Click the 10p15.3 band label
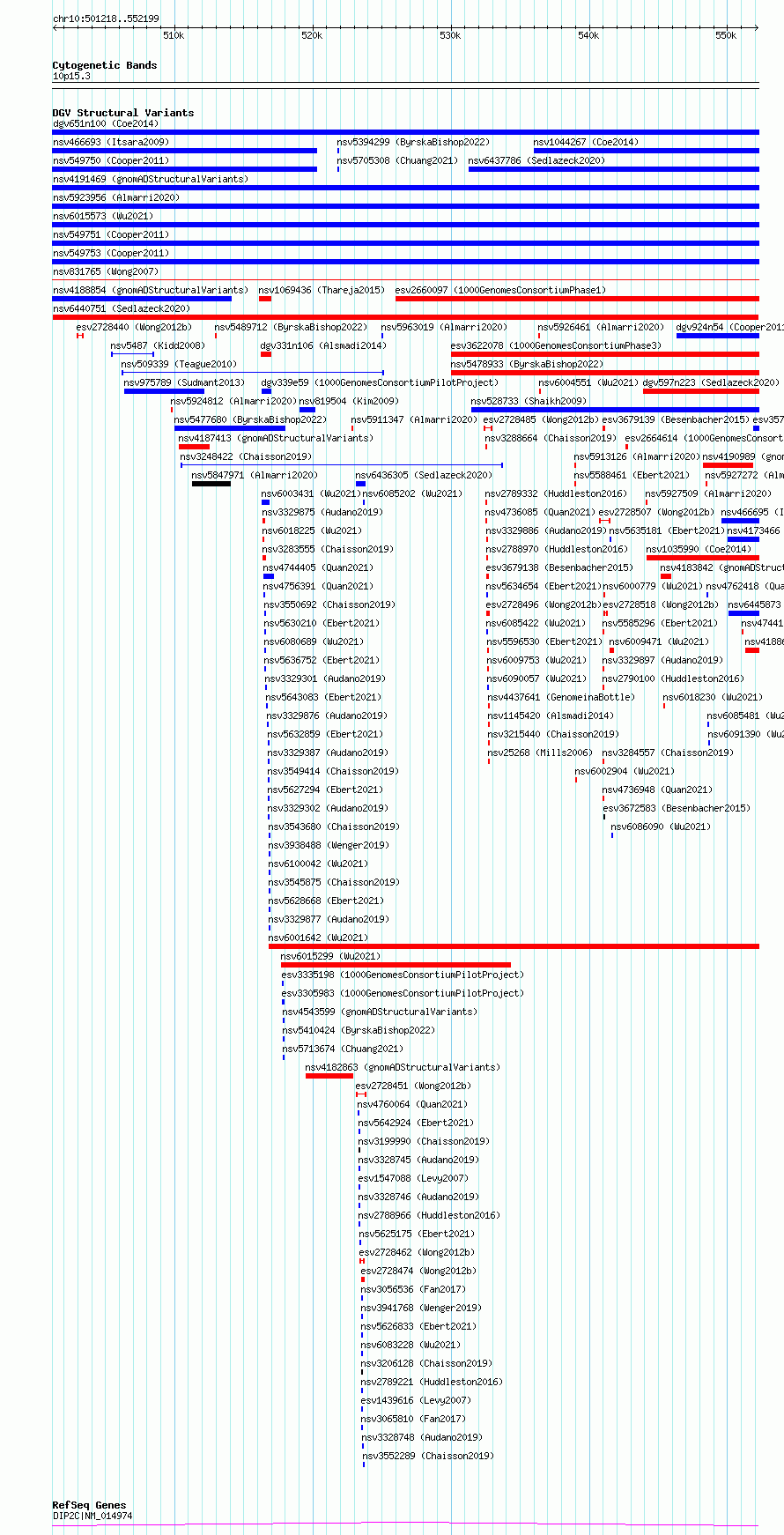Screen dimensions: 784x1535 [x=71, y=76]
